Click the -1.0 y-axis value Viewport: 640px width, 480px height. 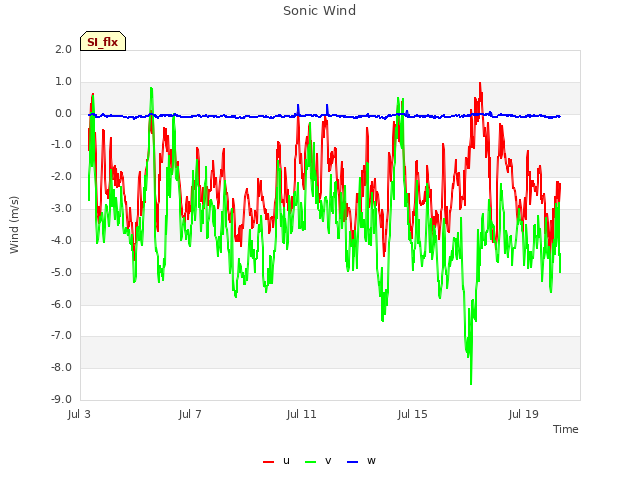61,144
